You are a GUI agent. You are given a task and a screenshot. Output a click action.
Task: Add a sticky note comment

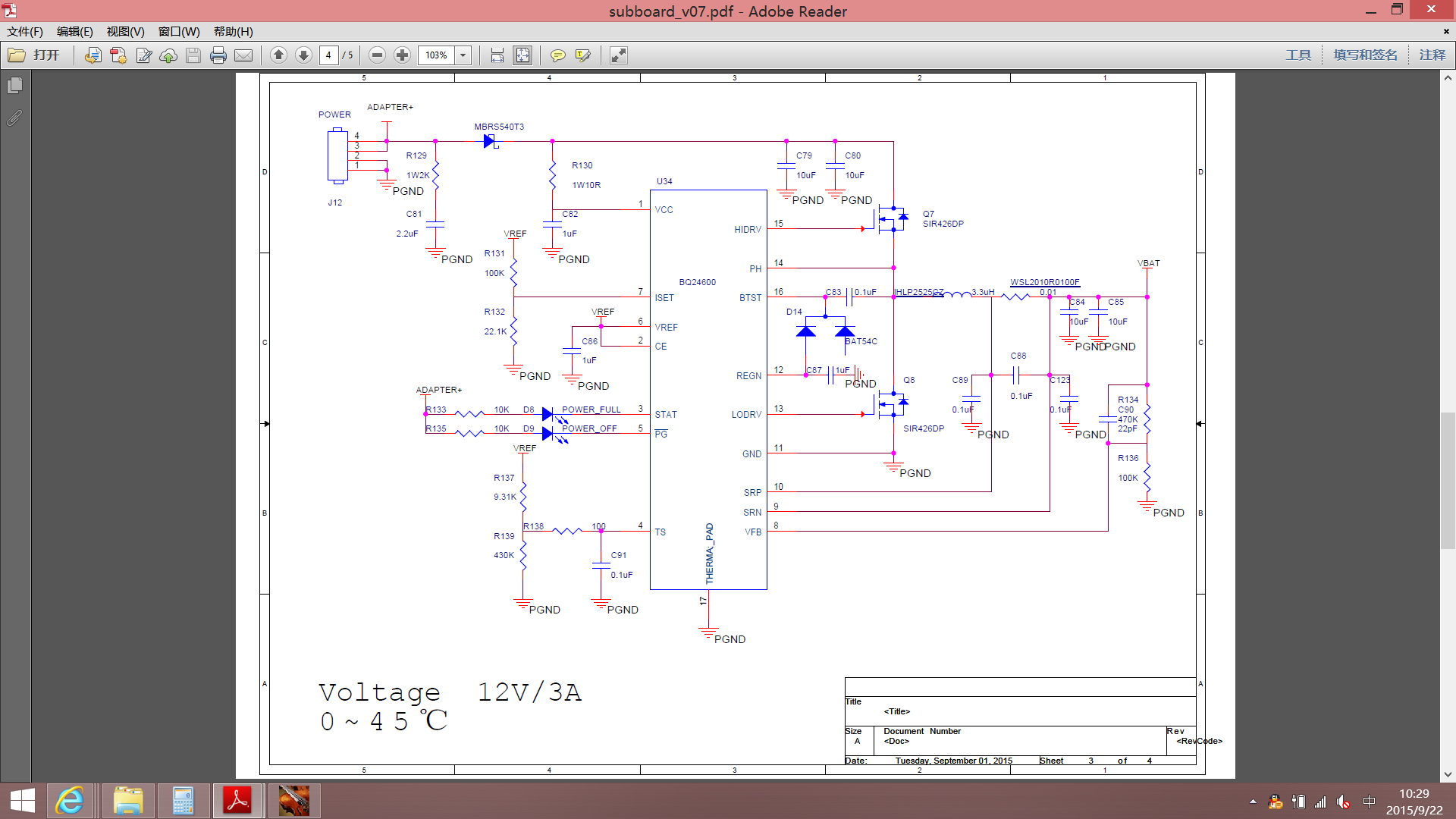tap(557, 55)
